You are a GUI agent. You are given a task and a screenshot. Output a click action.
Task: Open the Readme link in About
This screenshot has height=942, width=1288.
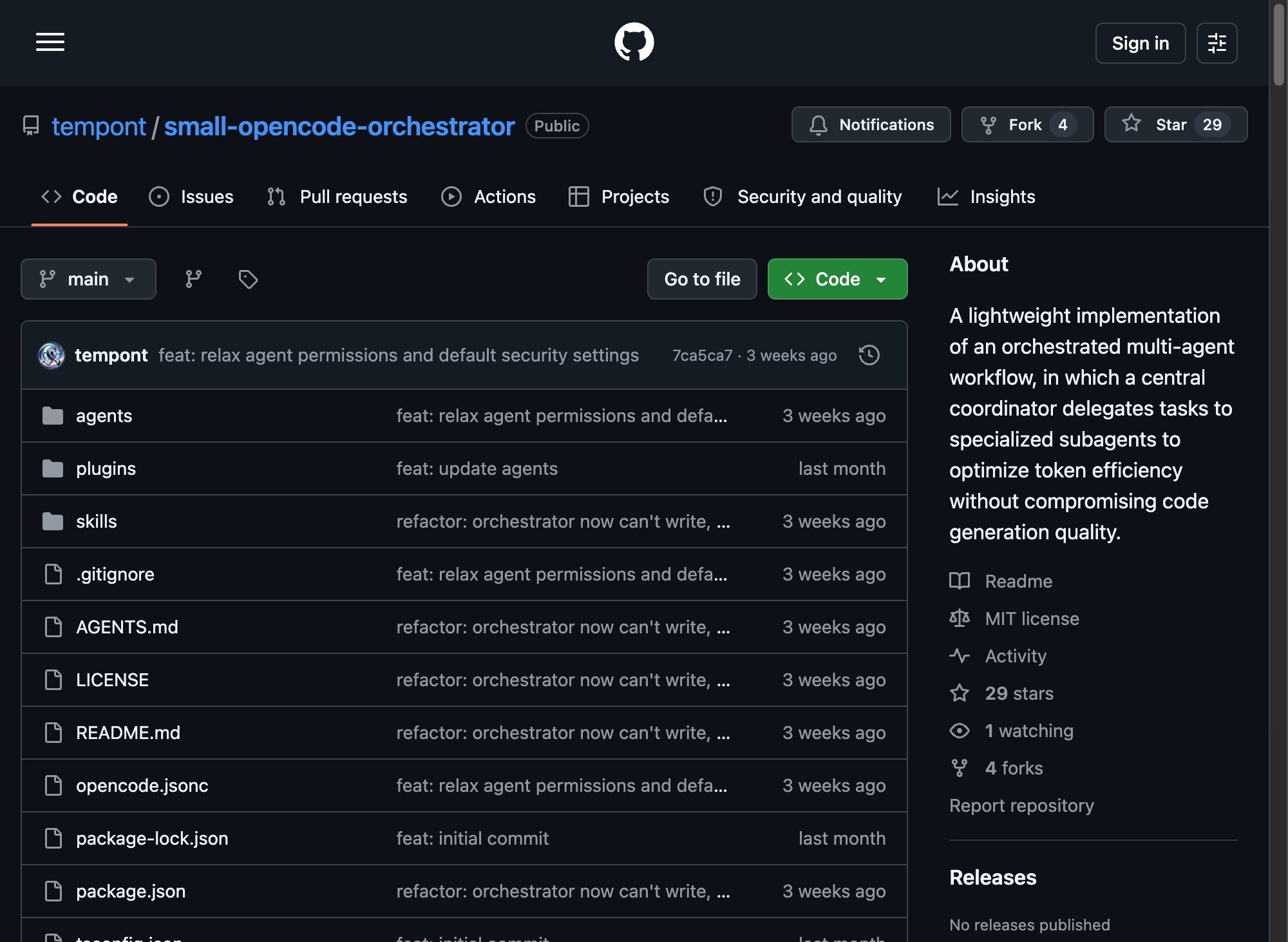tap(1018, 581)
